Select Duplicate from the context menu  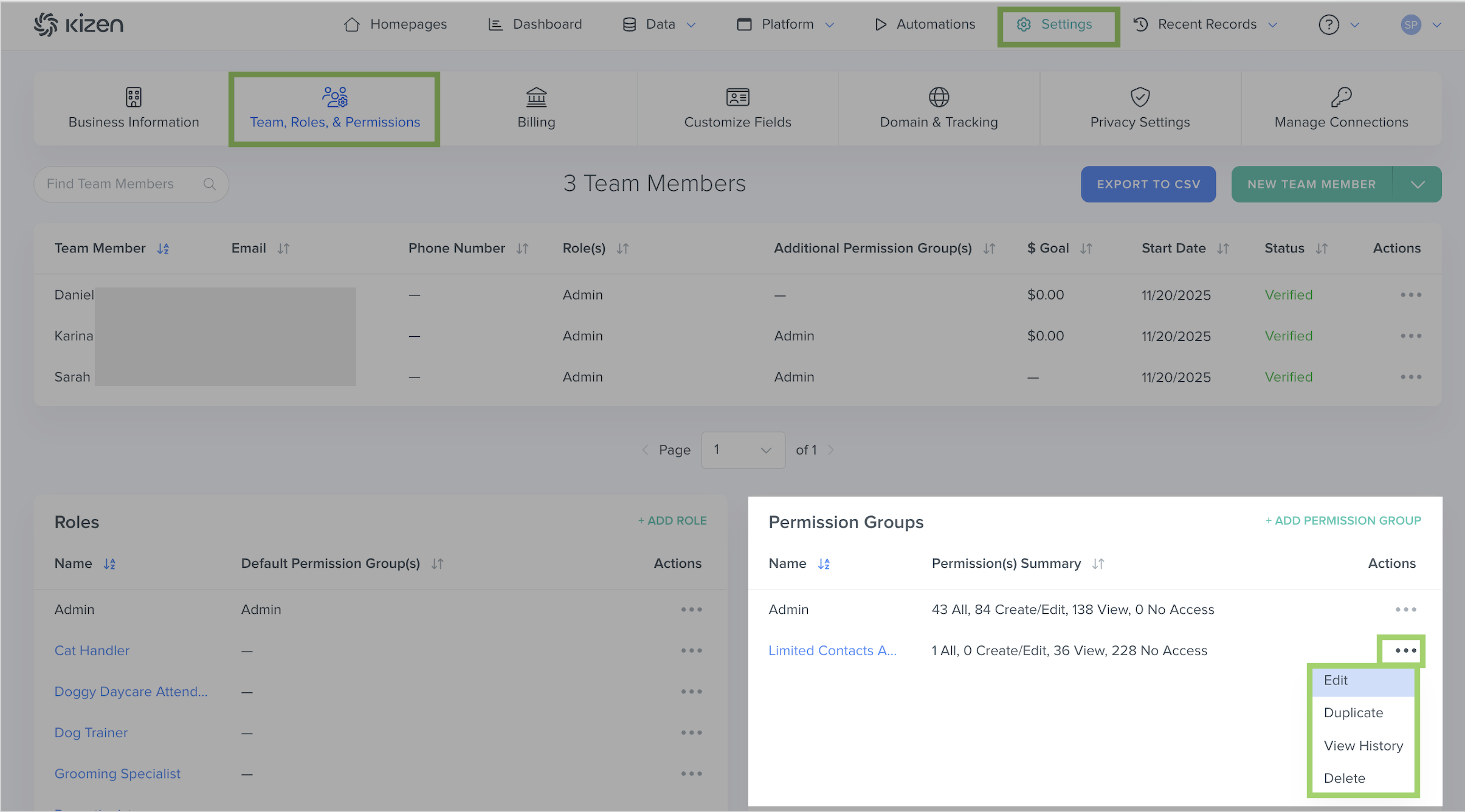point(1353,713)
